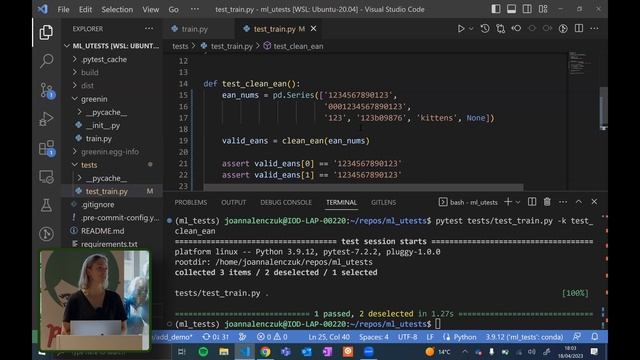Open Customize Layout button
Image resolution: width=640 pixels, height=360 pixels.
[x=543, y=9]
